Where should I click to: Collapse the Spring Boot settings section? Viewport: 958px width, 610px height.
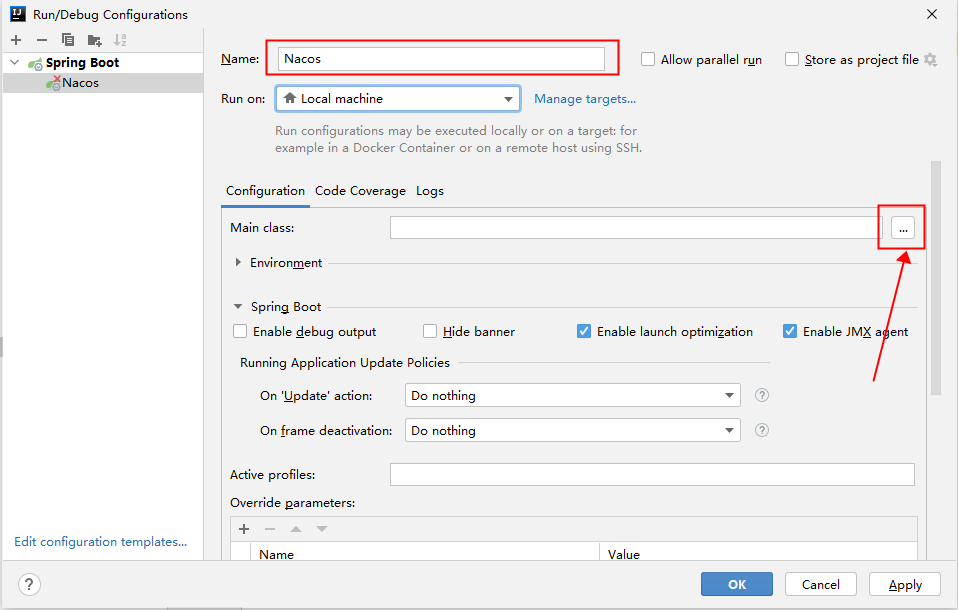(238, 307)
